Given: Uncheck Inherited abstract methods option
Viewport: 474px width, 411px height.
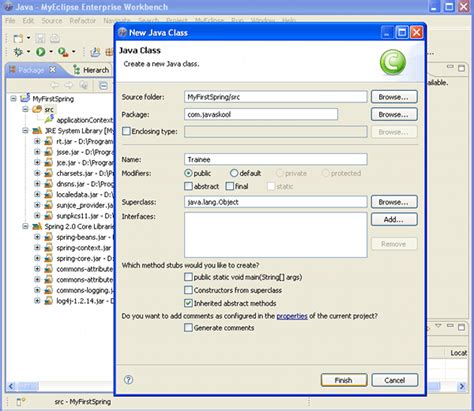Looking at the screenshot, I should click(188, 303).
